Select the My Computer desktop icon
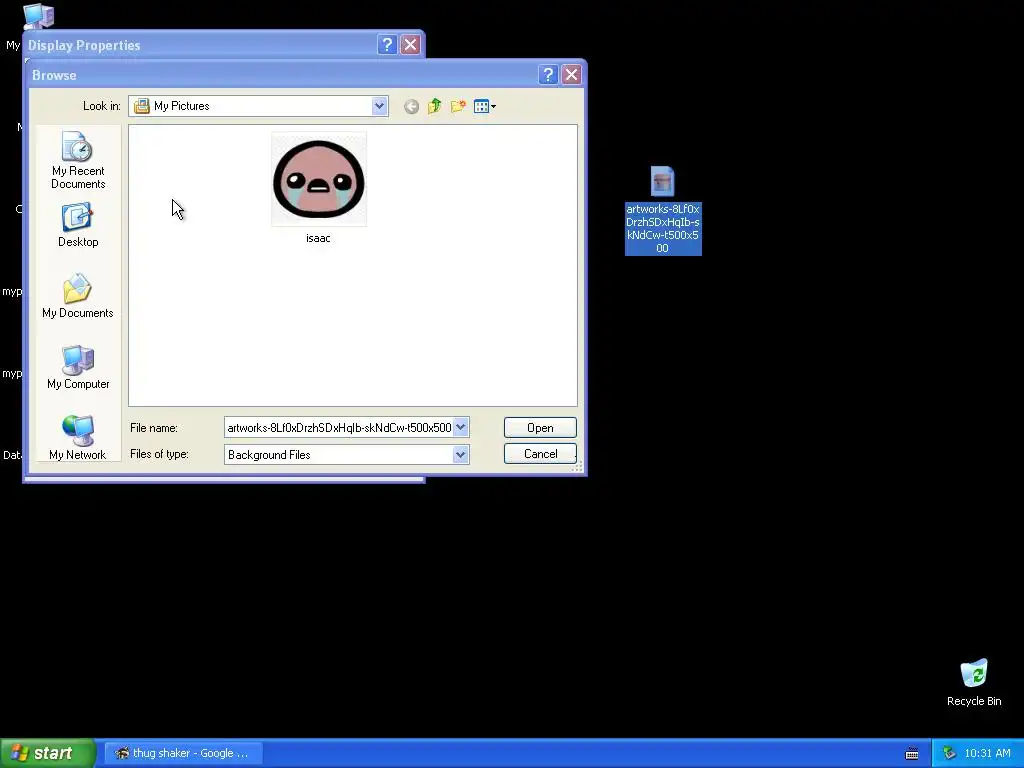This screenshot has width=1024, height=768. pos(38,16)
